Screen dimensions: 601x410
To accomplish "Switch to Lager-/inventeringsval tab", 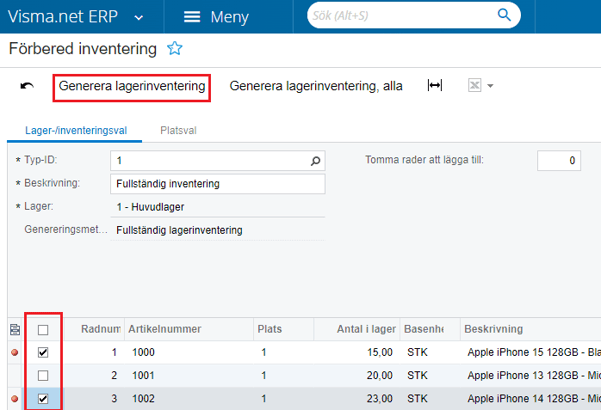I will coord(76,131).
